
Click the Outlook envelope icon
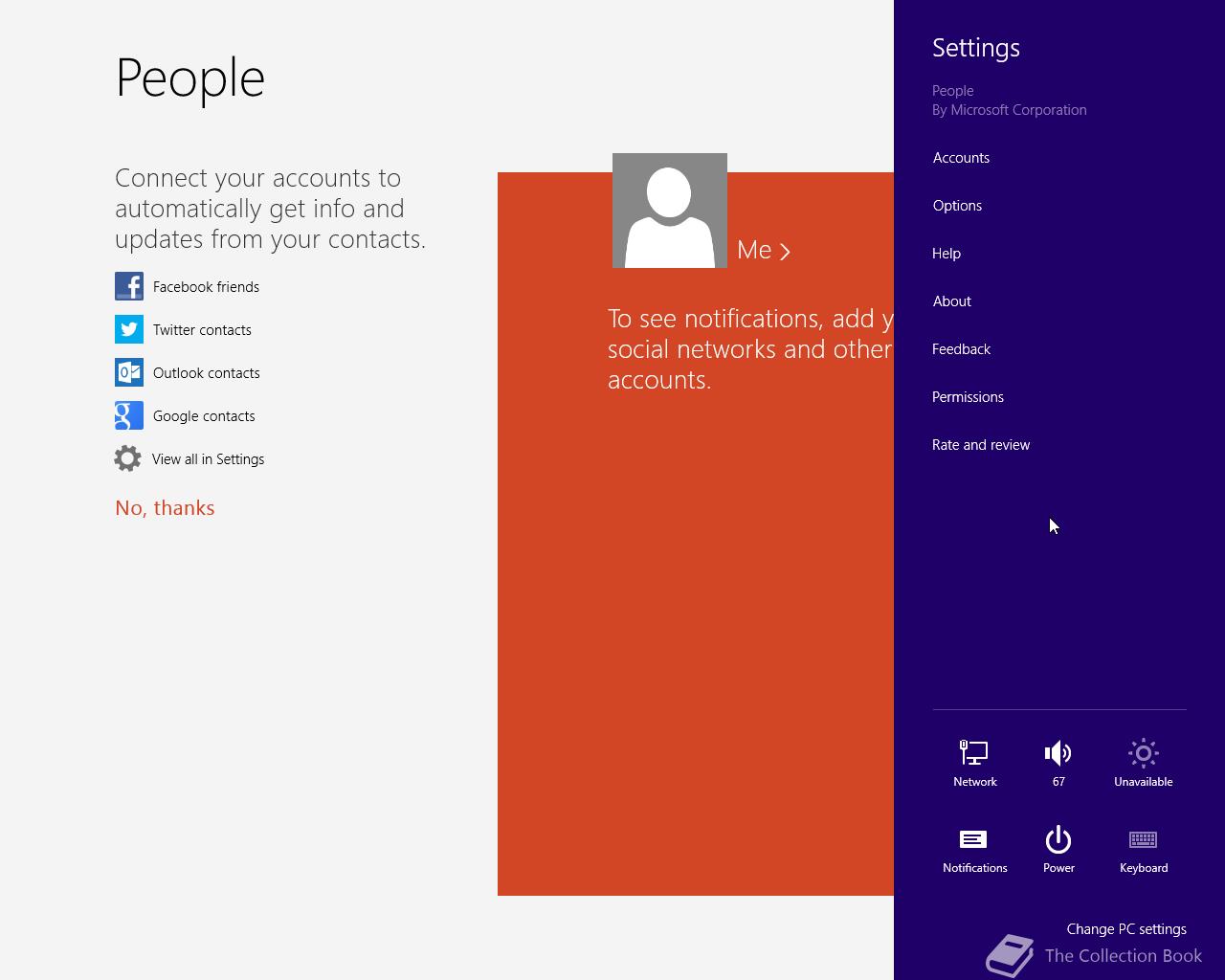click(129, 372)
